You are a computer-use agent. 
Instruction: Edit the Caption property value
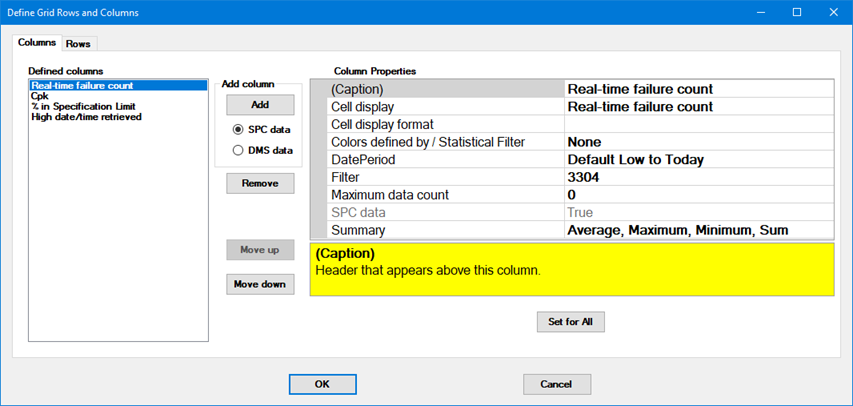(x=696, y=89)
